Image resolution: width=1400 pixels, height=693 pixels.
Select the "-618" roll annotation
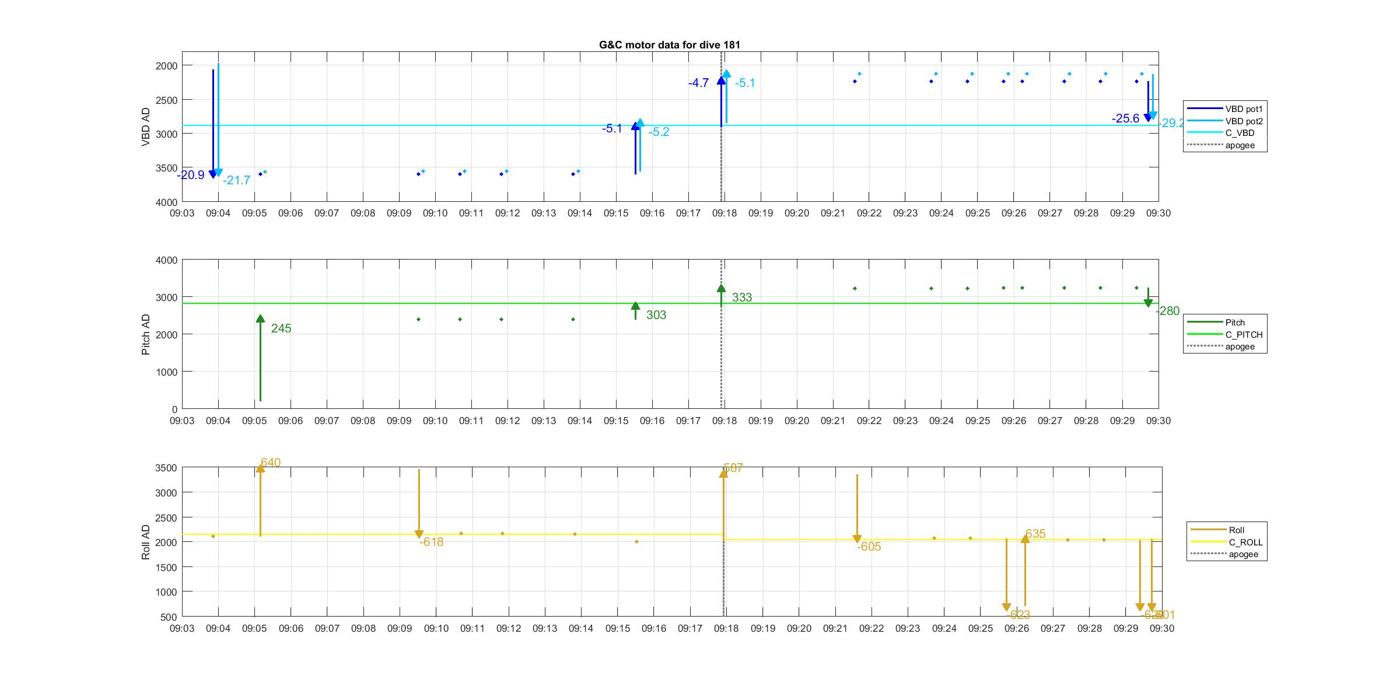pos(431,542)
